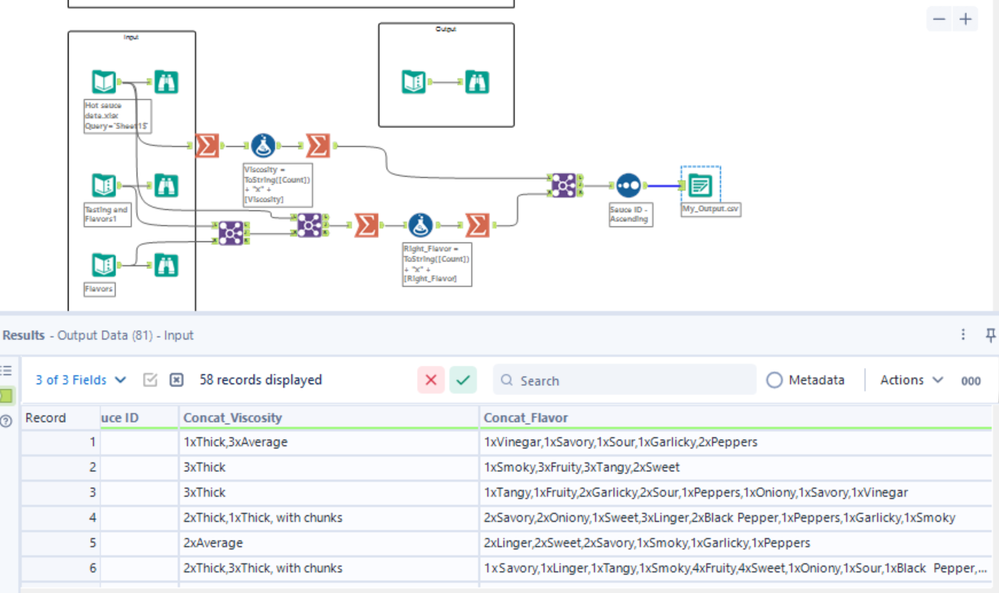Click the green checkmark apply button

click(463, 380)
